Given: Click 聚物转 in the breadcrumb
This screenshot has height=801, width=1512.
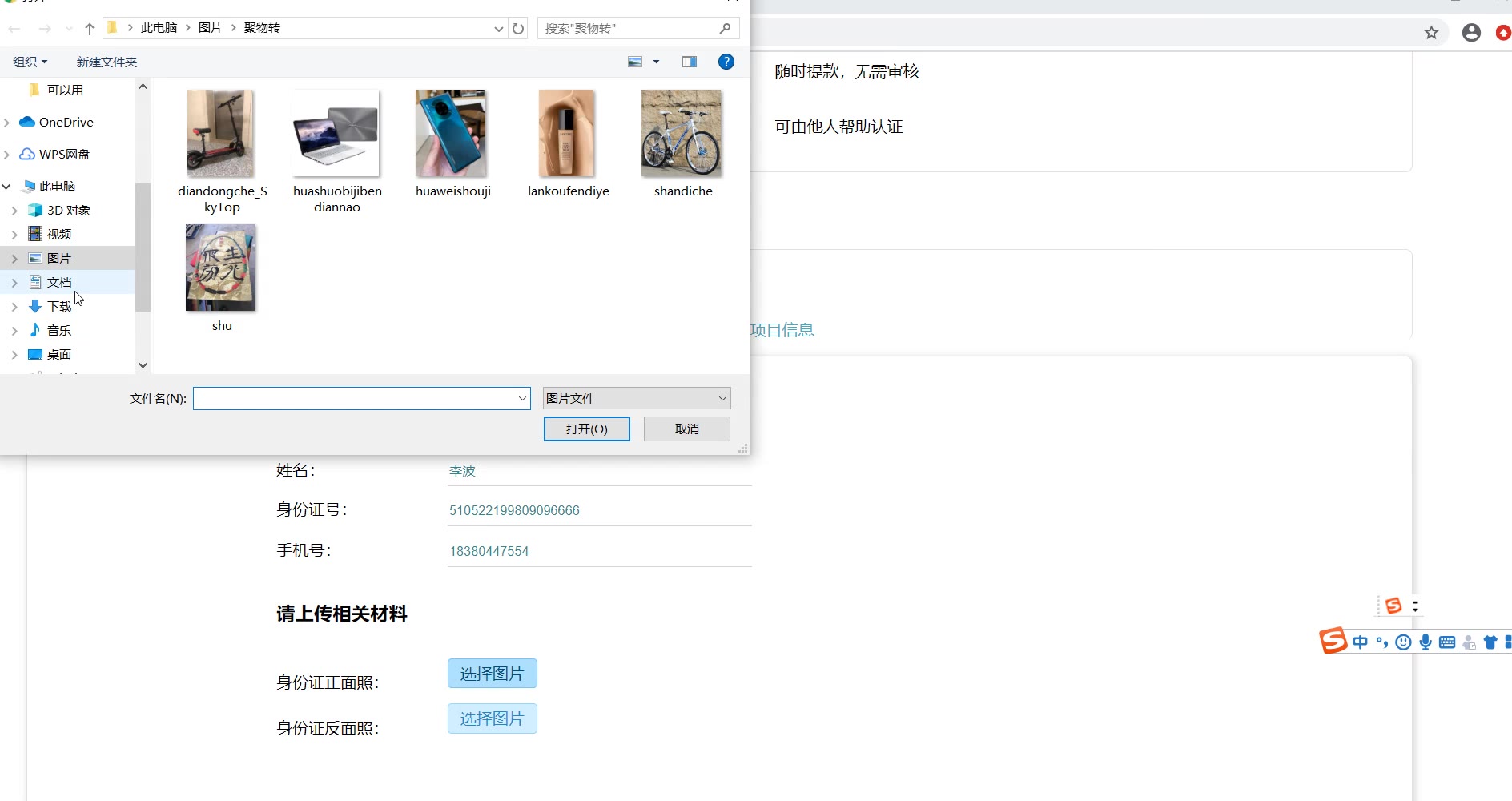Looking at the screenshot, I should [x=262, y=28].
